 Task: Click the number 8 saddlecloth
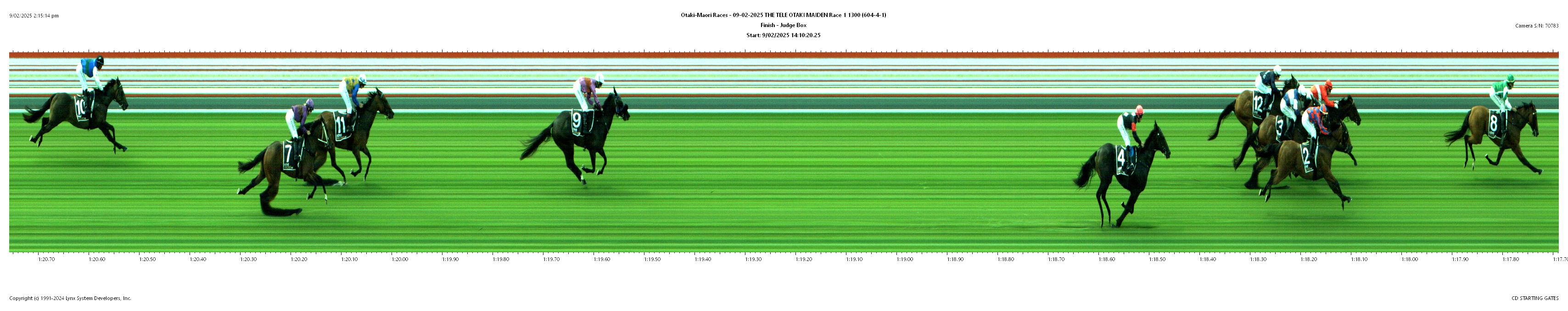[x=1494, y=123]
